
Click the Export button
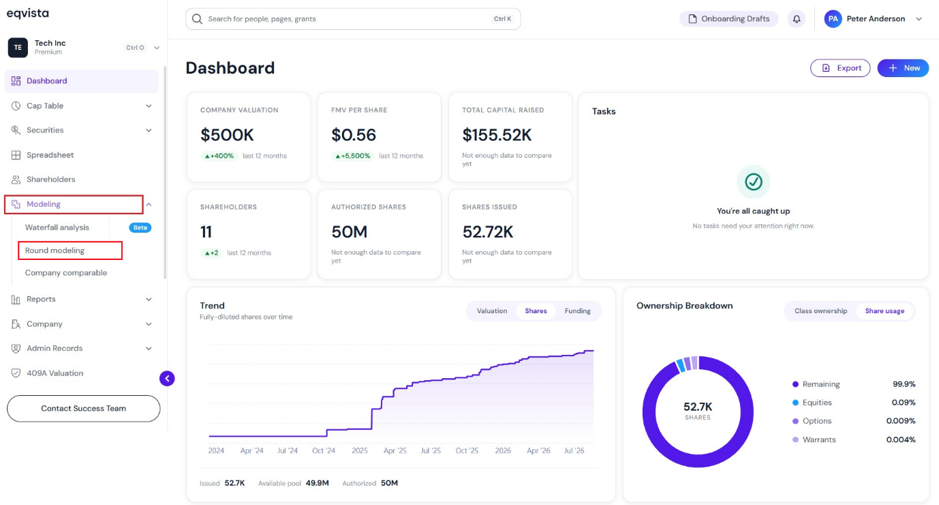(x=840, y=68)
